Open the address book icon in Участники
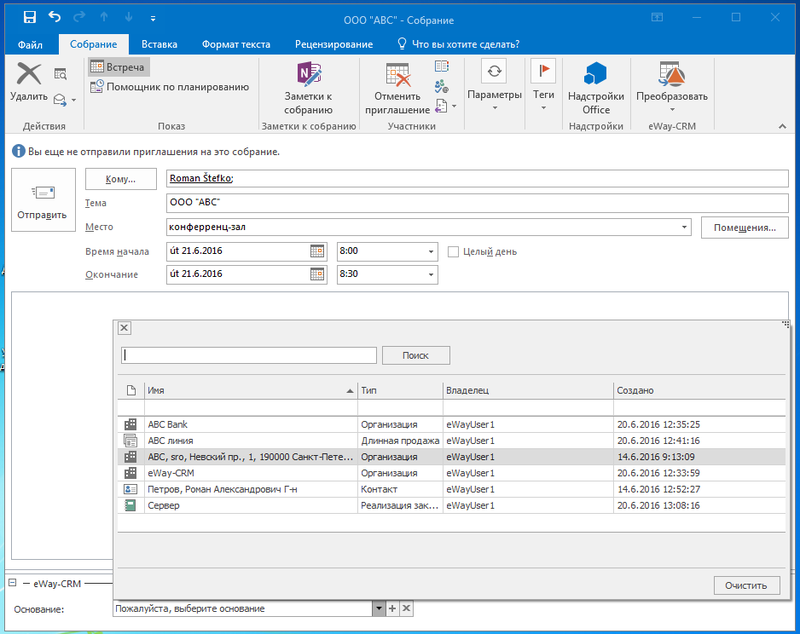This screenshot has height=634, width=800. tap(442, 66)
